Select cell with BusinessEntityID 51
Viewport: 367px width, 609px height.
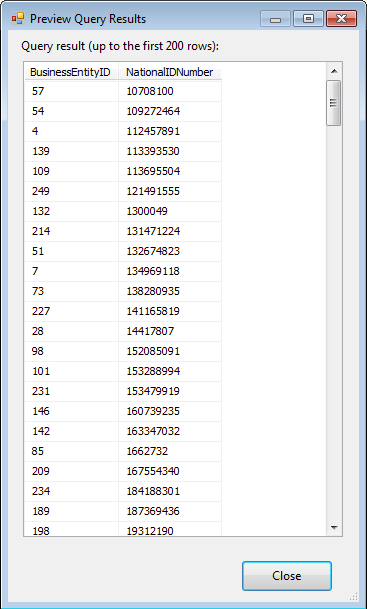tap(71, 251)
